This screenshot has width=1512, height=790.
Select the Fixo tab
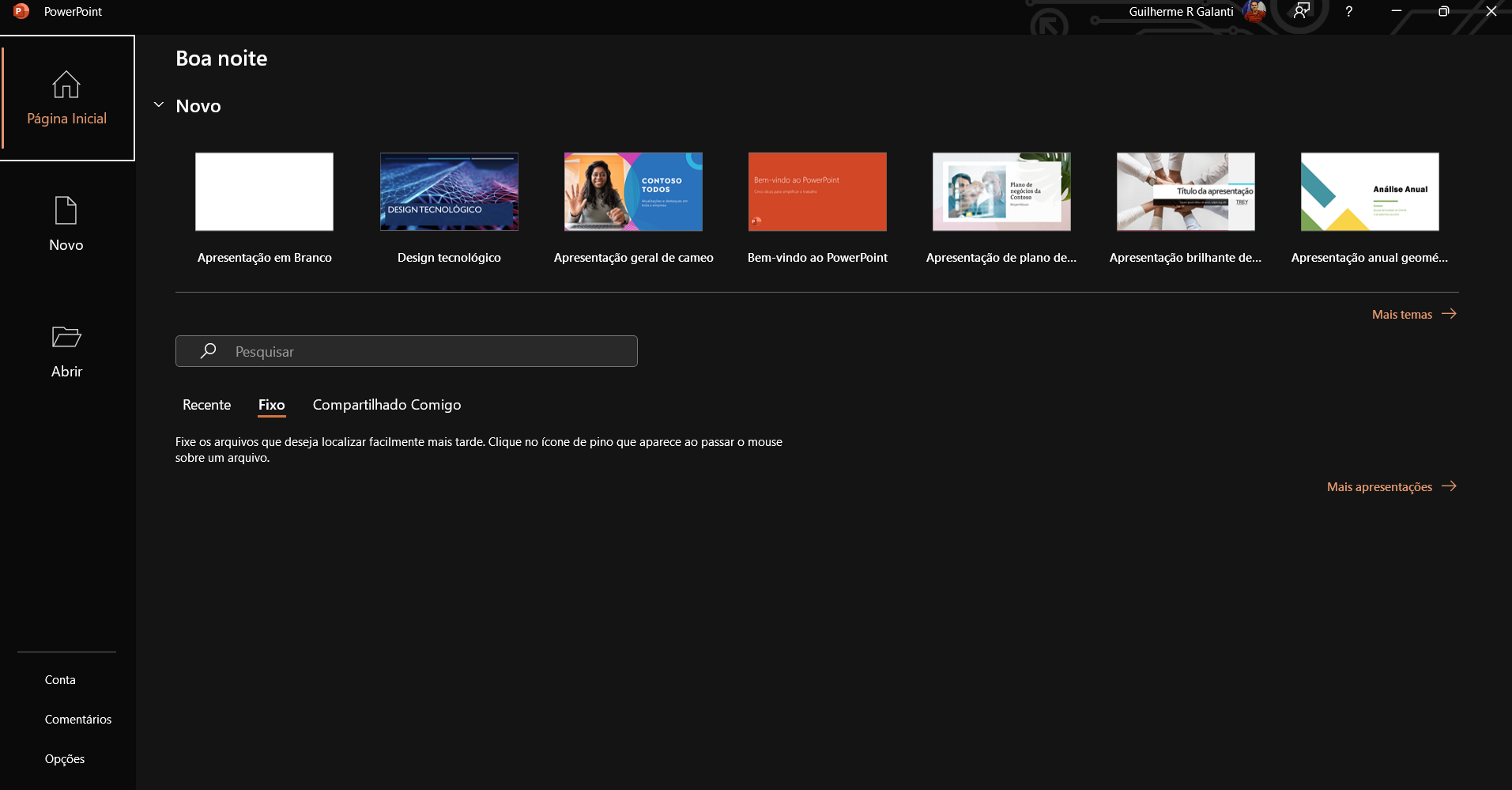tap(271, 405)
